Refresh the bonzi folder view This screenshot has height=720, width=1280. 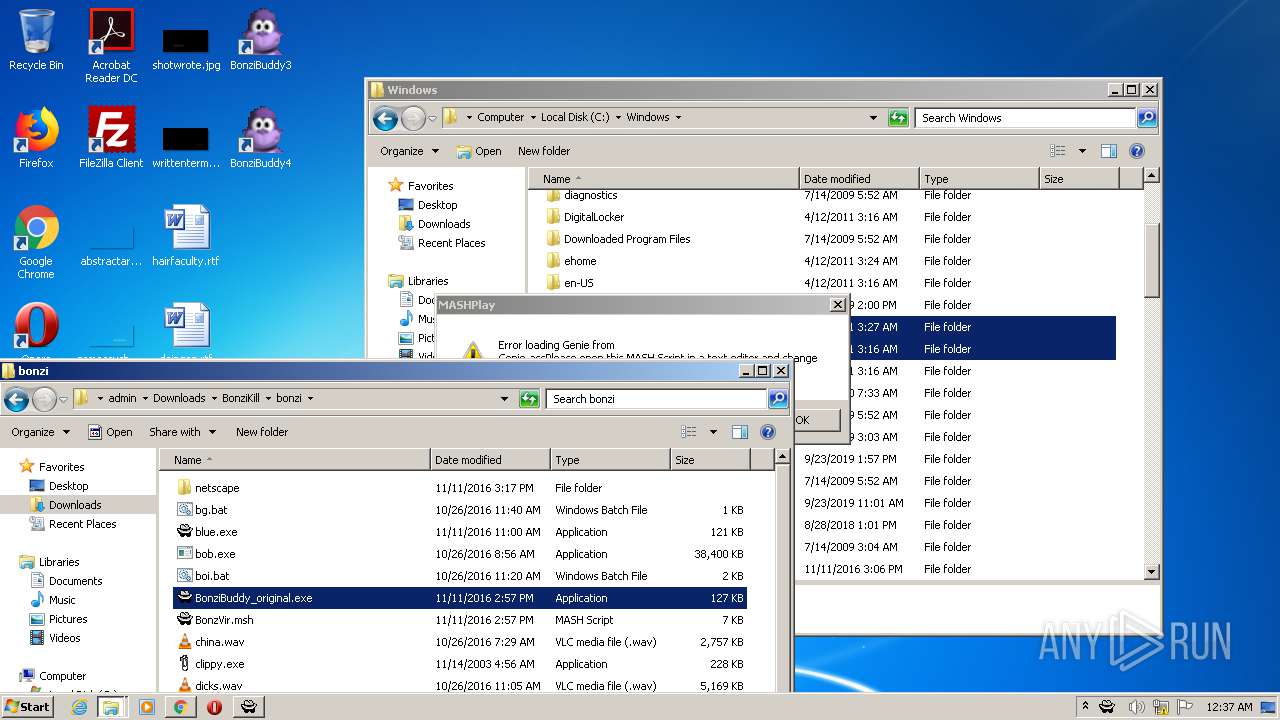point(529,399)
